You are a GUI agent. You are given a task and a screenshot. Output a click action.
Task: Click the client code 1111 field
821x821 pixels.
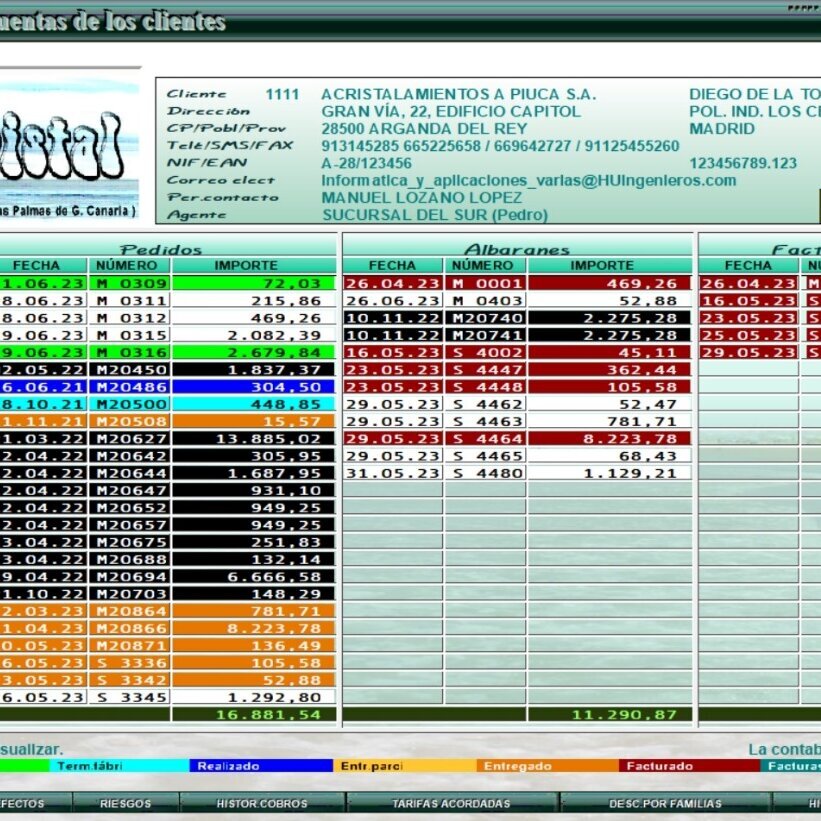pyautogui.click(x=282, y=95)
